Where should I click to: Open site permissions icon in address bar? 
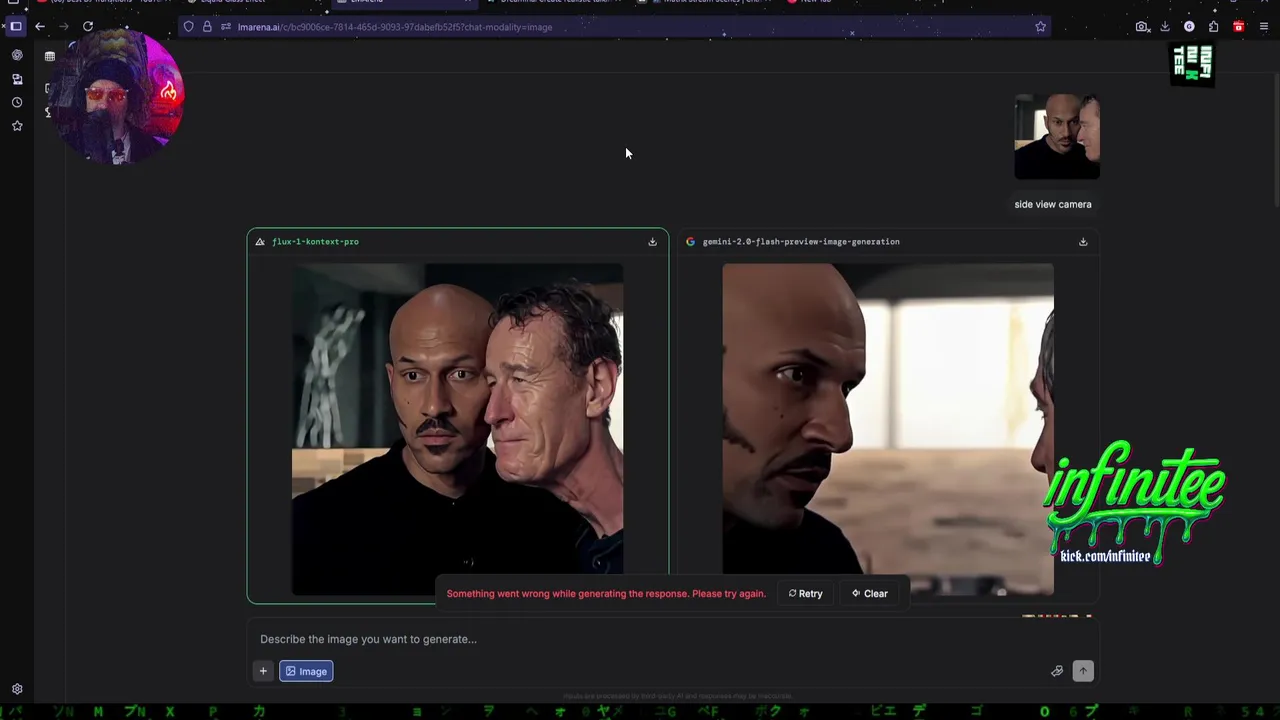226,27
